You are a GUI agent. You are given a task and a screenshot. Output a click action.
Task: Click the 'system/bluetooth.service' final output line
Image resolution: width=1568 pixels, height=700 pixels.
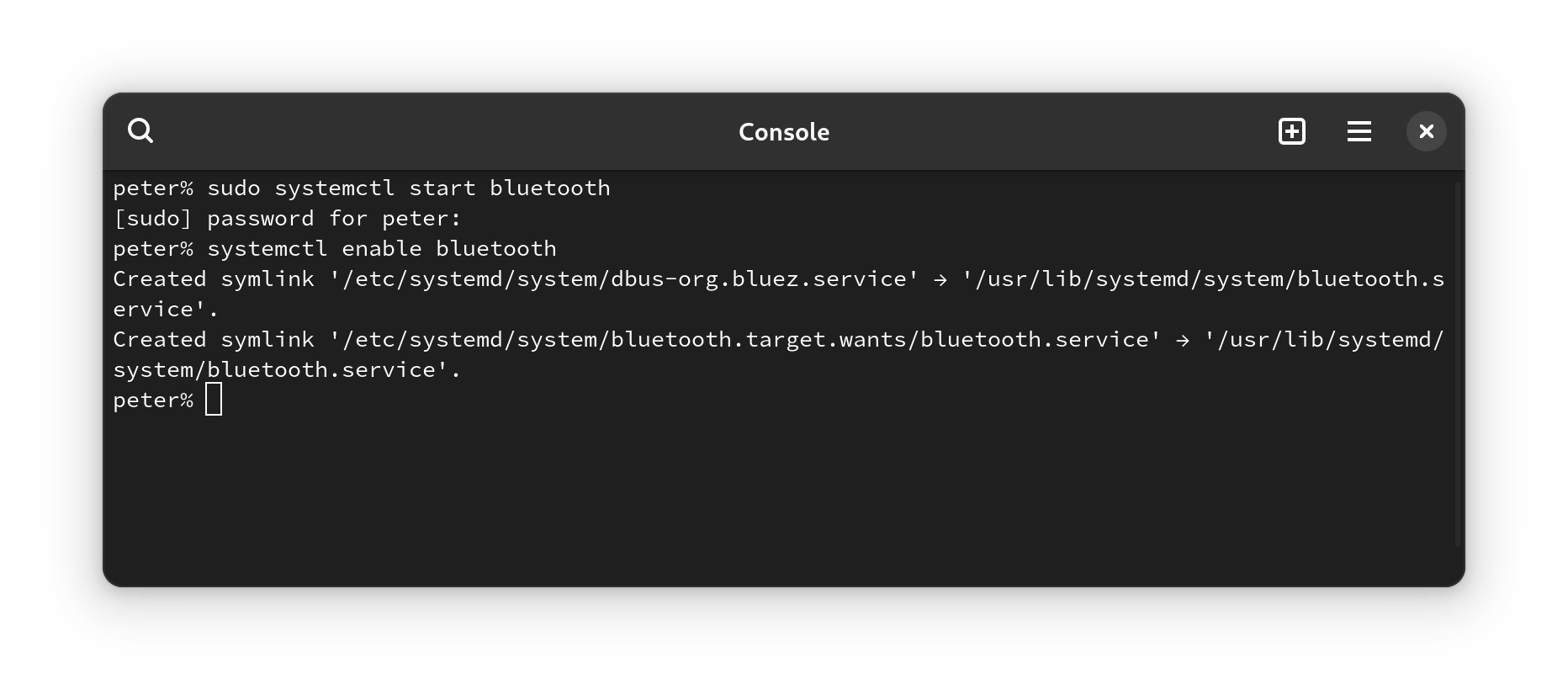tap(288, 370)
